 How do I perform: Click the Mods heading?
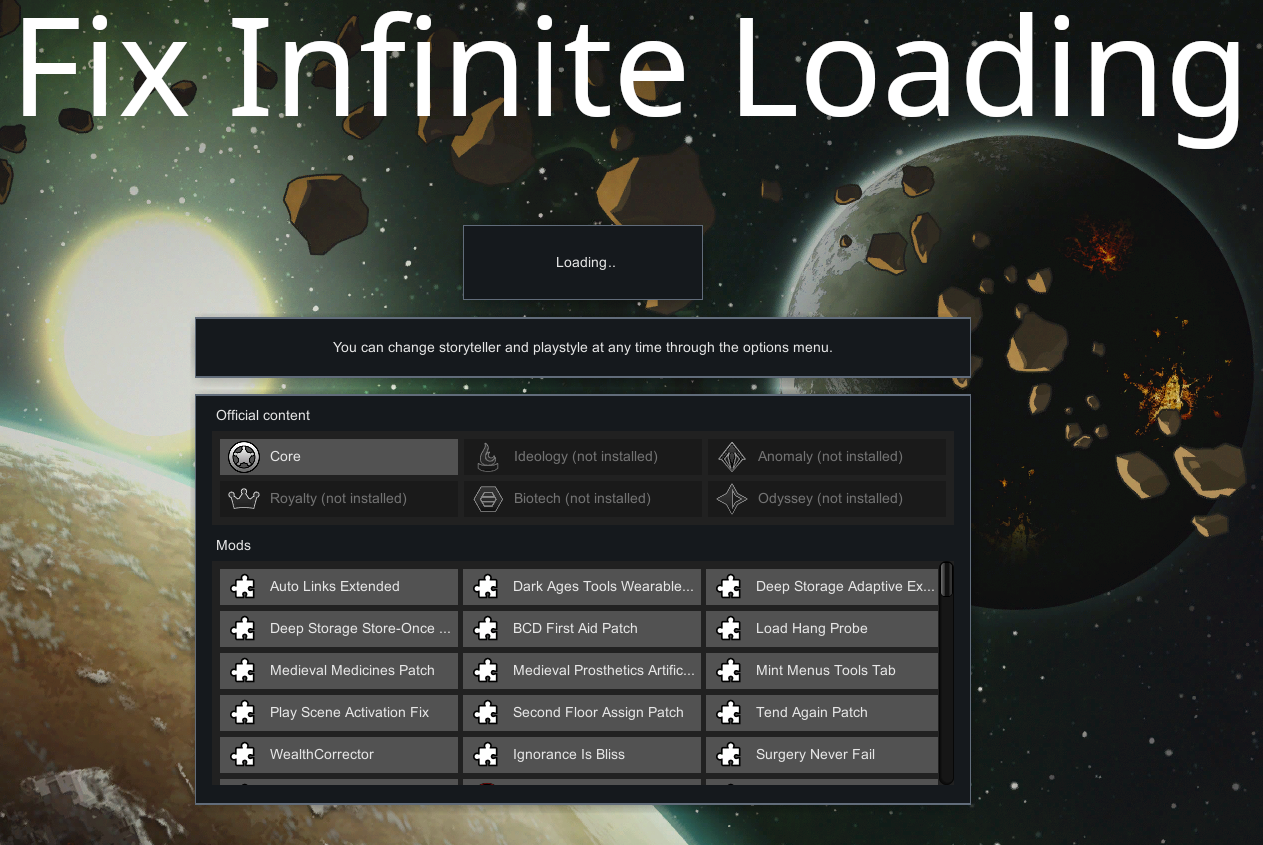pos(233,546)
